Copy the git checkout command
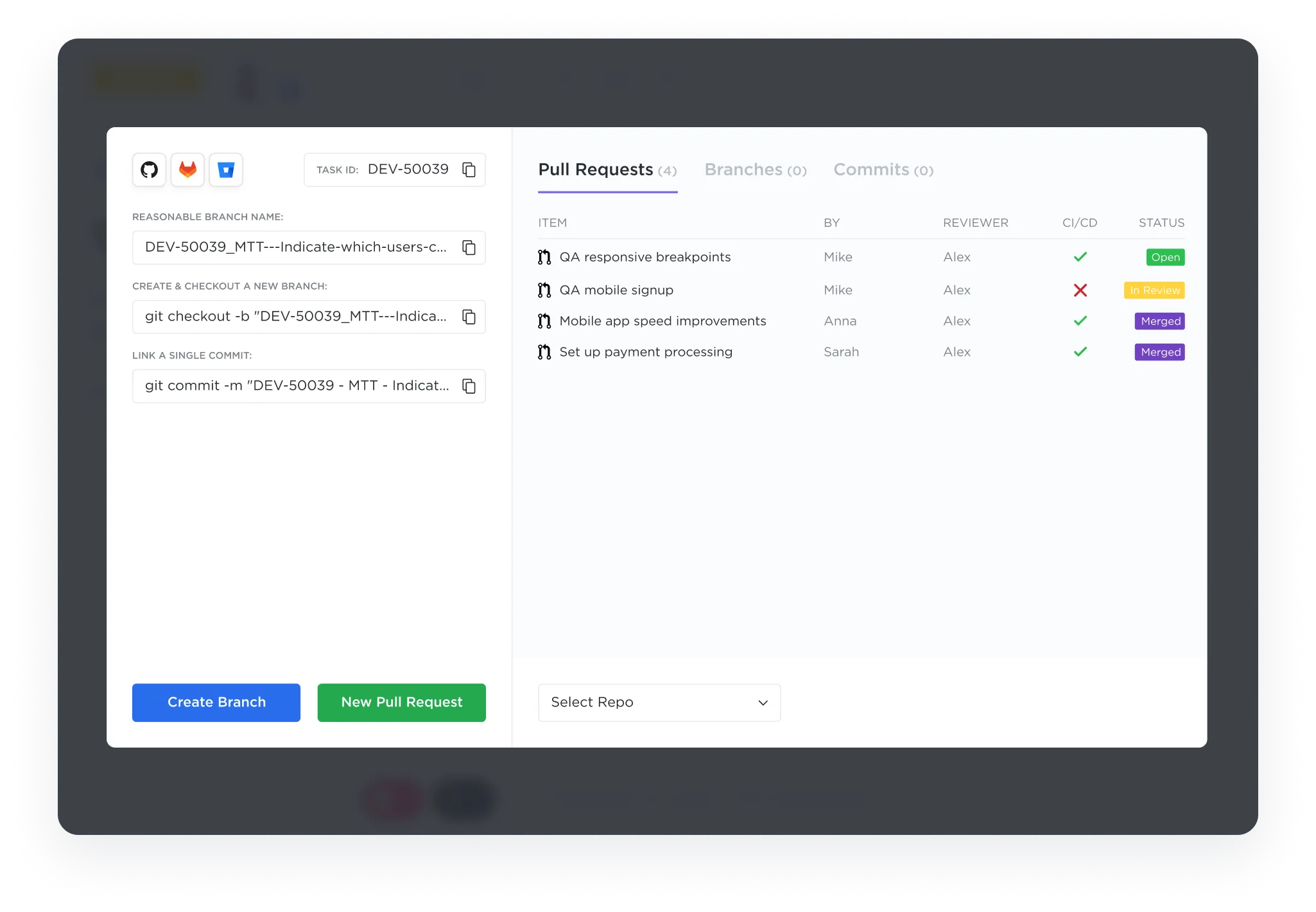The image size is (1316, 912). coord(469,317)
